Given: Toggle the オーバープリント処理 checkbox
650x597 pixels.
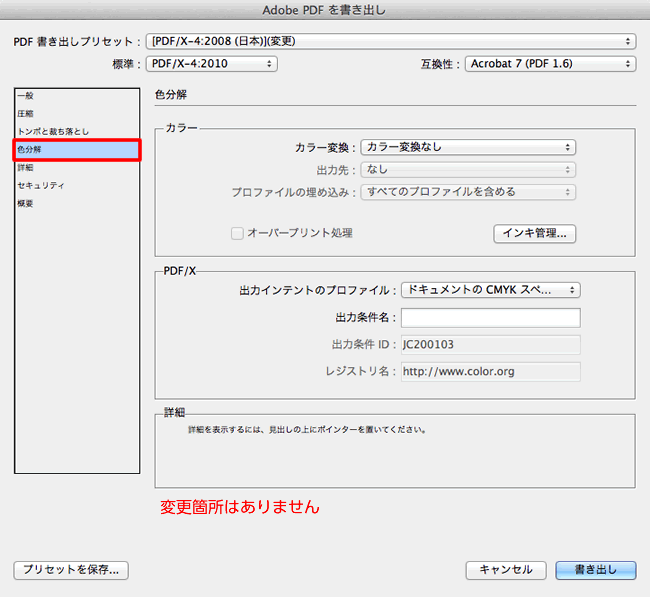Looking at the screenshot, I should coord(237,233).
